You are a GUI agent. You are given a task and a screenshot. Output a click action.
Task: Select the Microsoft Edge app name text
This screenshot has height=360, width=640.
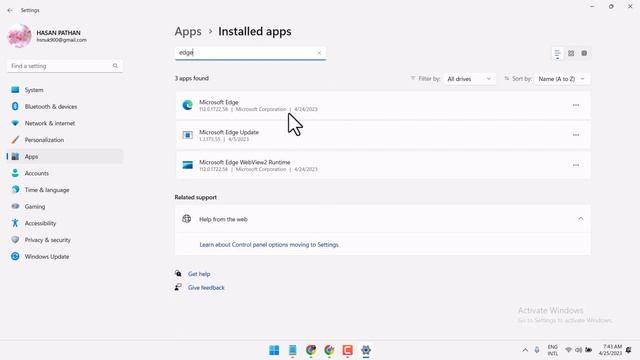(219, 102)
